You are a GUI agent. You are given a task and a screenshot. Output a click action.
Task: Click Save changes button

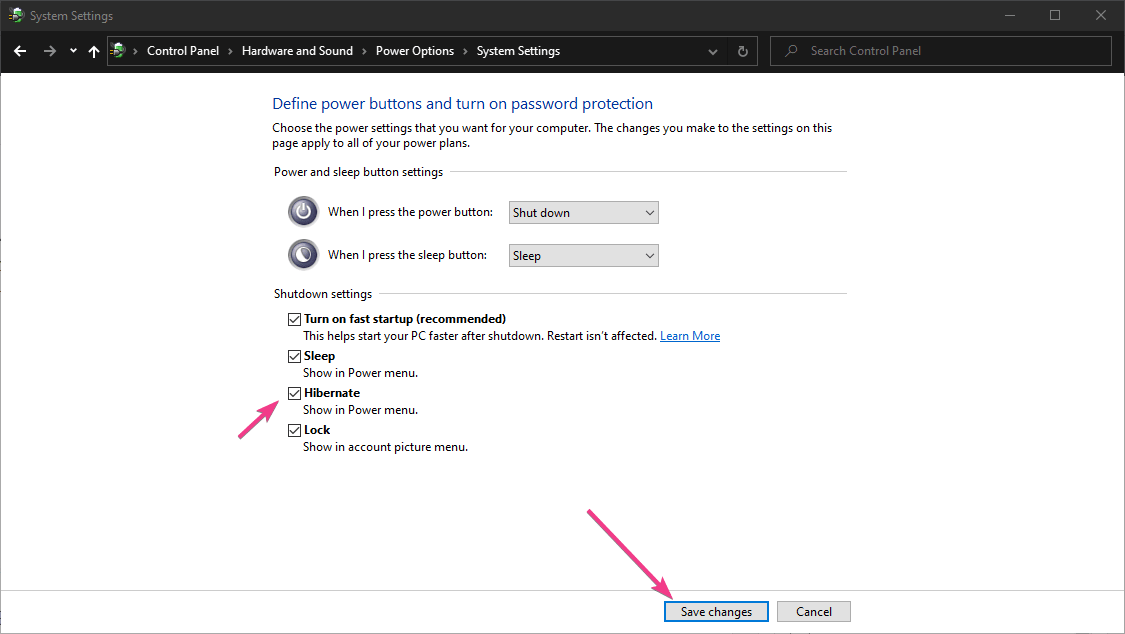click(716, 612)
